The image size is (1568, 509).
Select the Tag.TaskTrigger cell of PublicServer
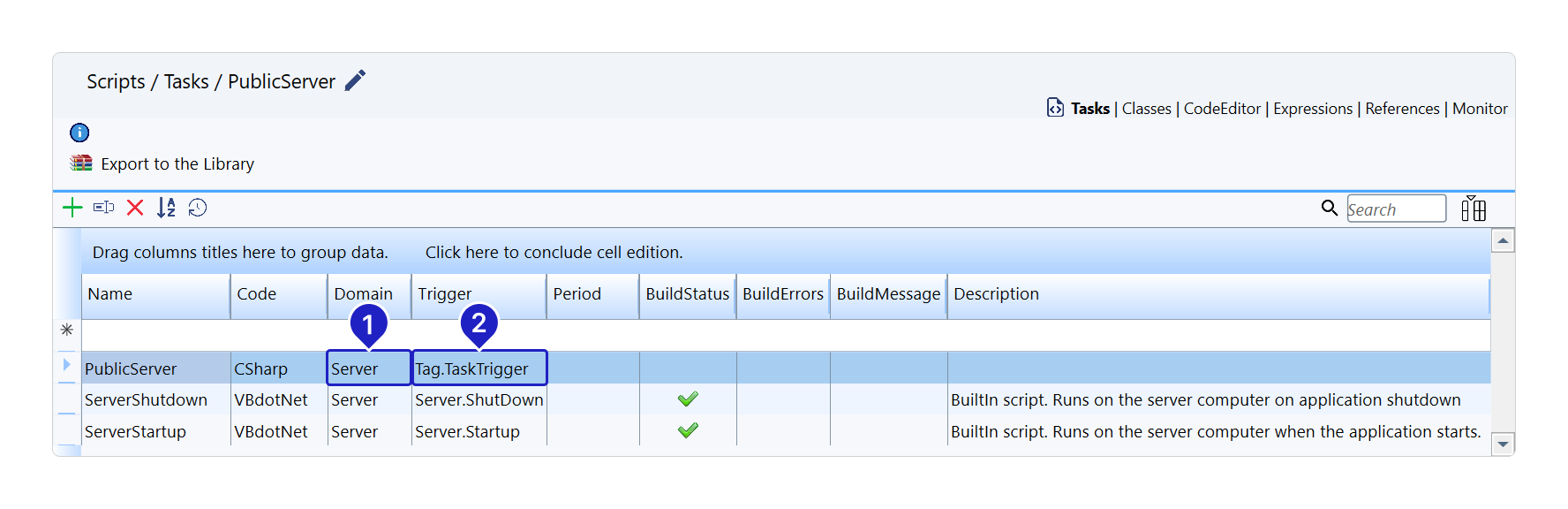(x=479, y=369)
